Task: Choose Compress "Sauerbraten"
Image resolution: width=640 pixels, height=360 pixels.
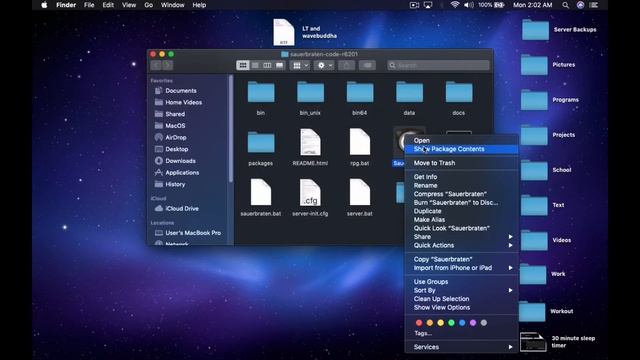Action: point(461,194)
